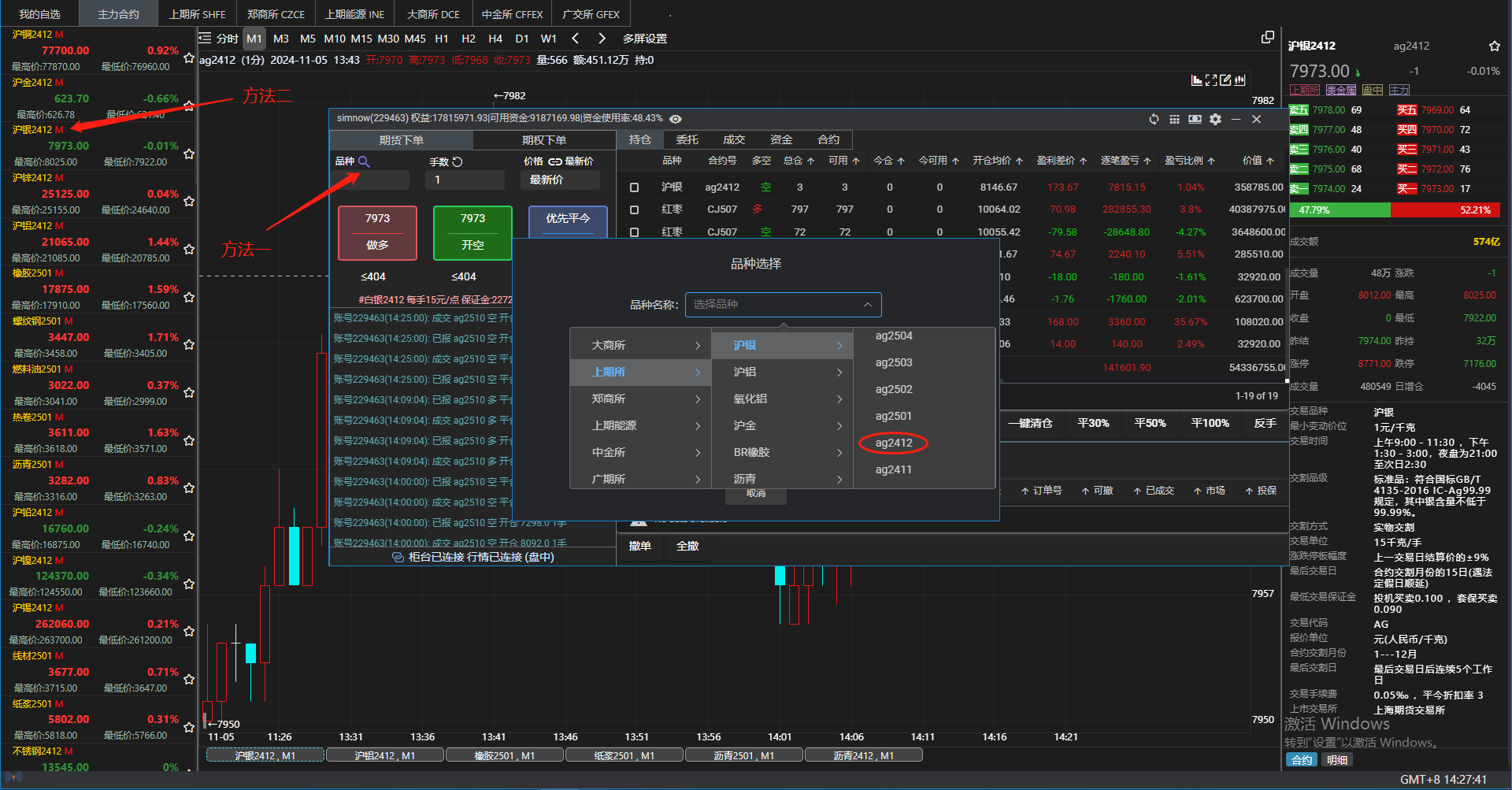This screenshot has height=790, width=1512.
Task: Switch to 明细 view at quote panel bottom
Action: [x=1336, y=760]
